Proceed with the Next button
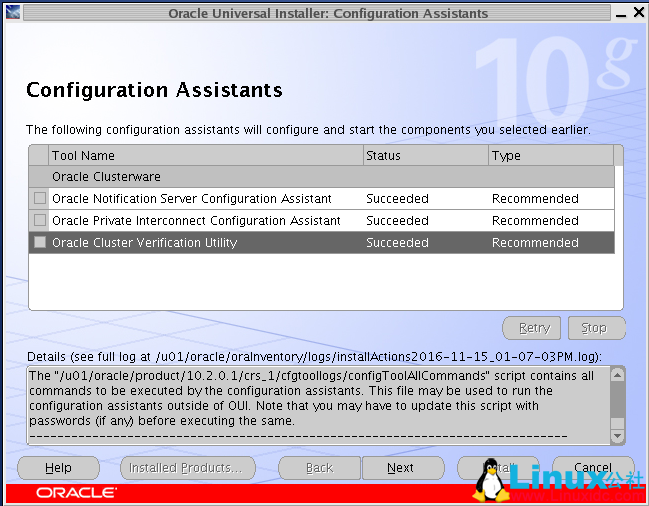The width and height of the screenshot is (649, 506). pos(403,468)
